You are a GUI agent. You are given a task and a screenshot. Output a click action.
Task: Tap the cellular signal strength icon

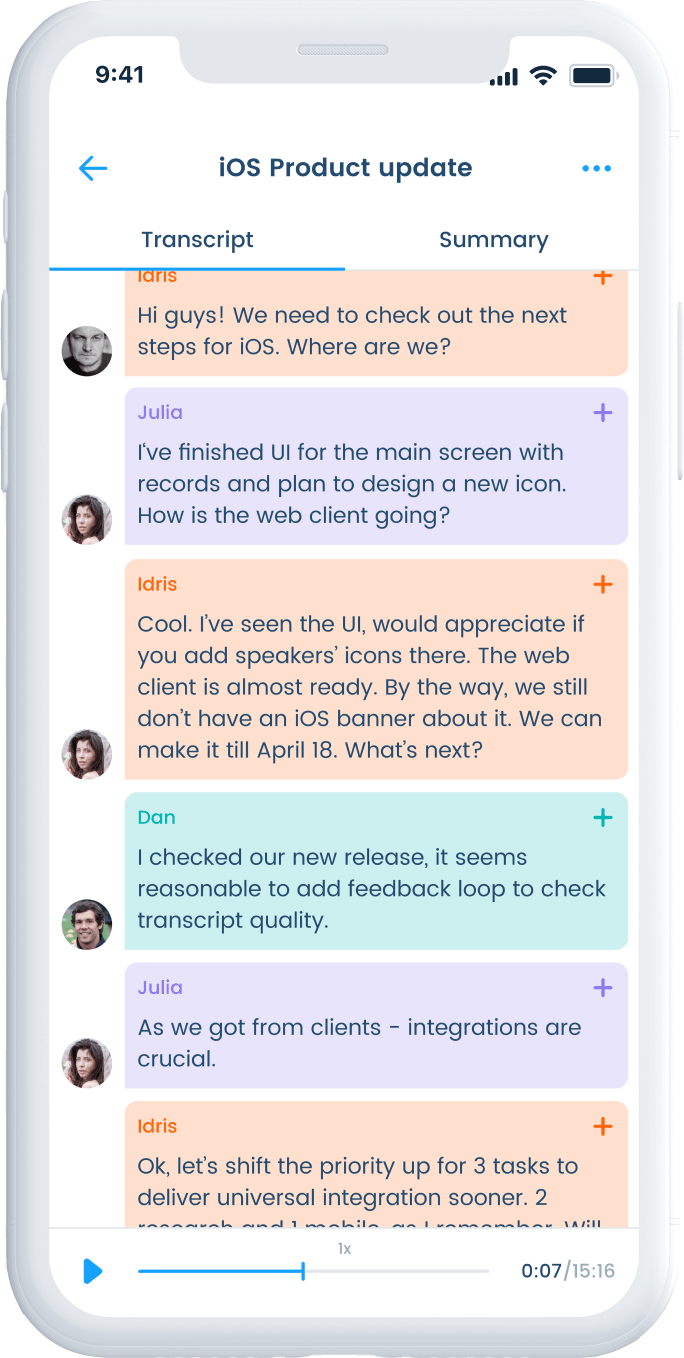504,76
